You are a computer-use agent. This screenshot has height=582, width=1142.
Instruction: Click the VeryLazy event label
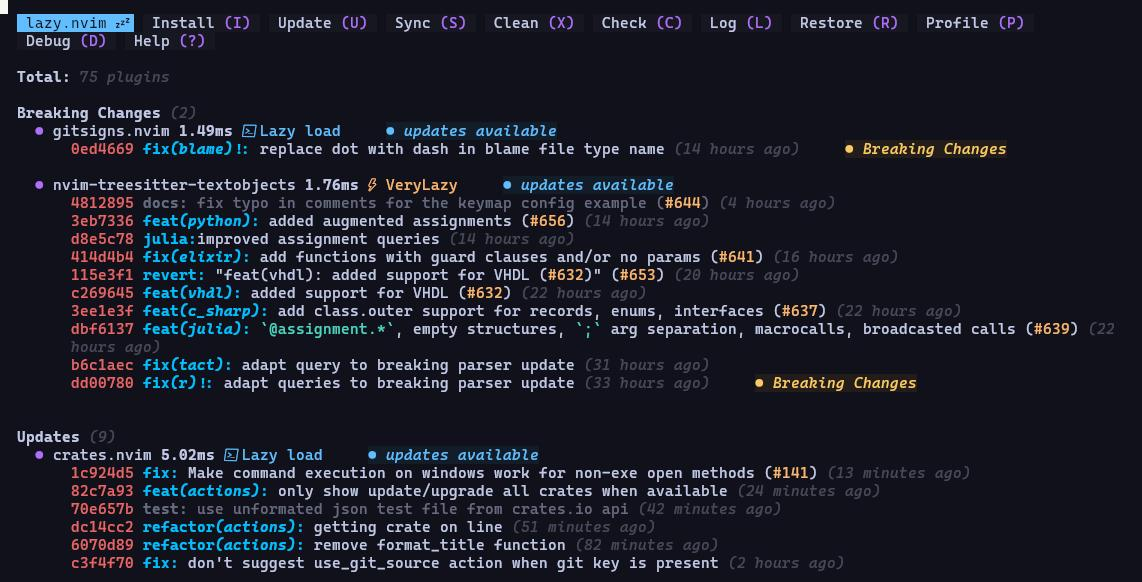pos(422,185)
